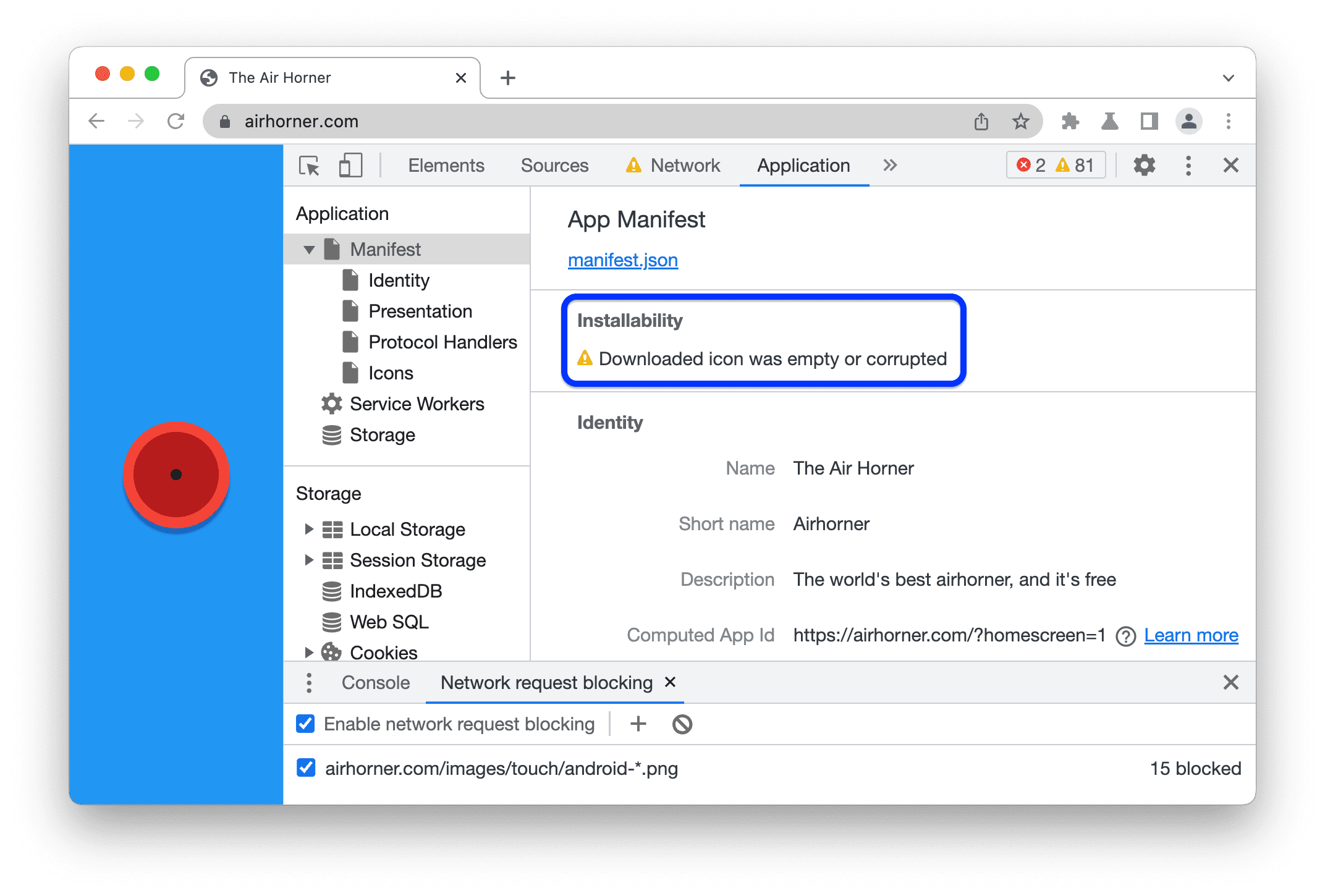1325x896 pixels.
Task: Click the Application panel icon
Action: point(800,165)
